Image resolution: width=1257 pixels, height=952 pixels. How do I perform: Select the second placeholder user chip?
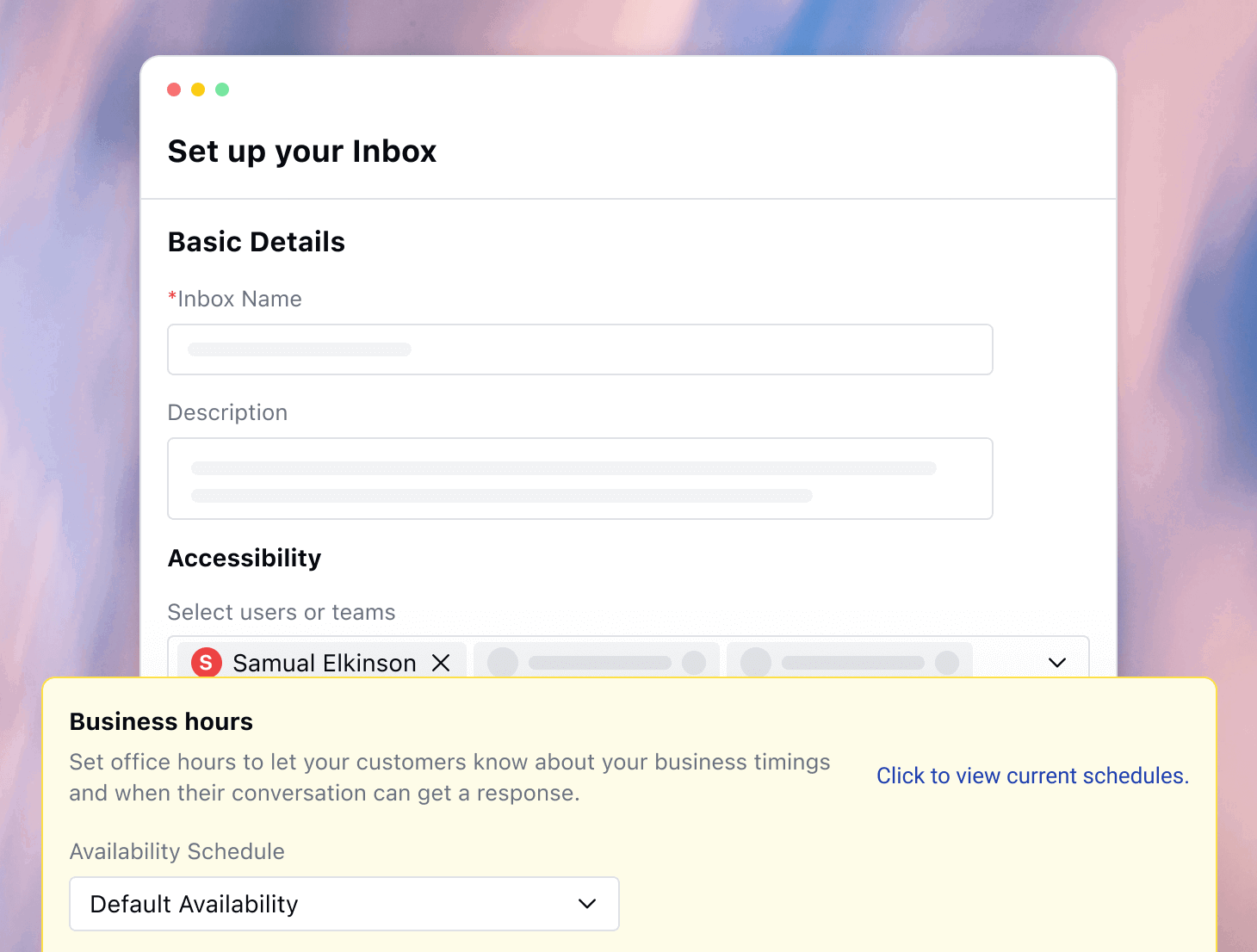point(597,663)
